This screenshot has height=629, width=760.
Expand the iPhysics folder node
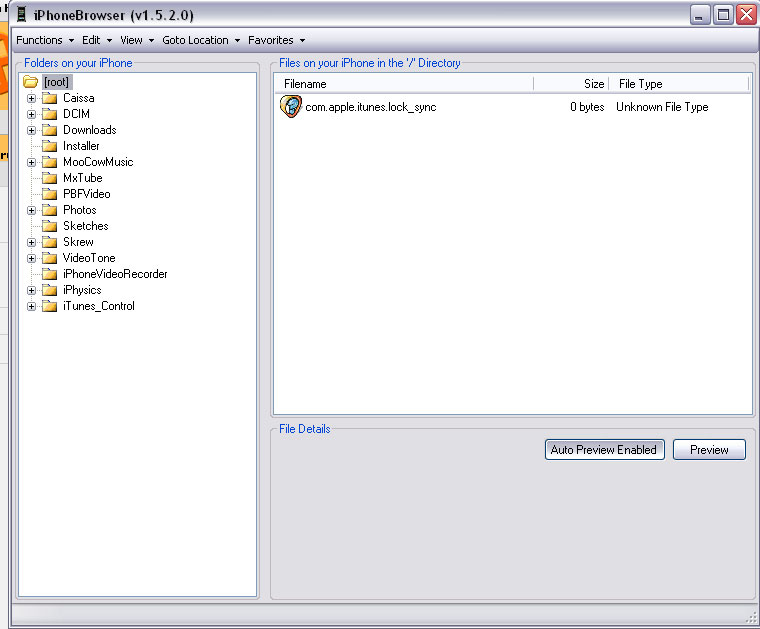coord(32,290)
